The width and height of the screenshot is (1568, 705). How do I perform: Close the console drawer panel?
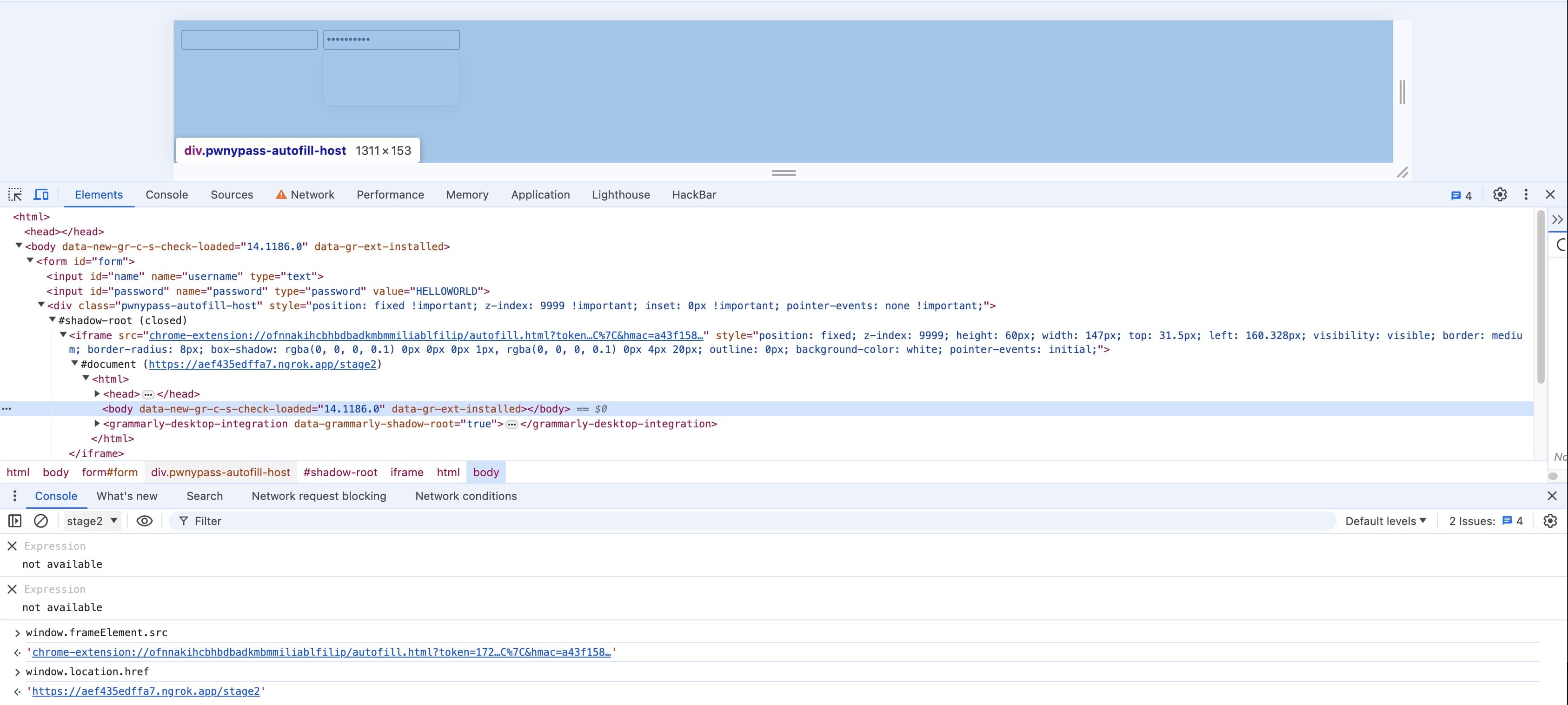1552,496
